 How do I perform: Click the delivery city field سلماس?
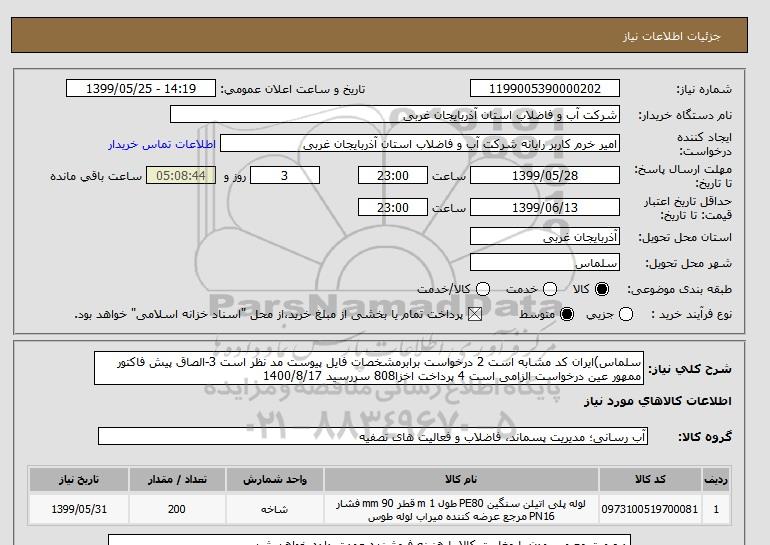[x=545, y=263]
